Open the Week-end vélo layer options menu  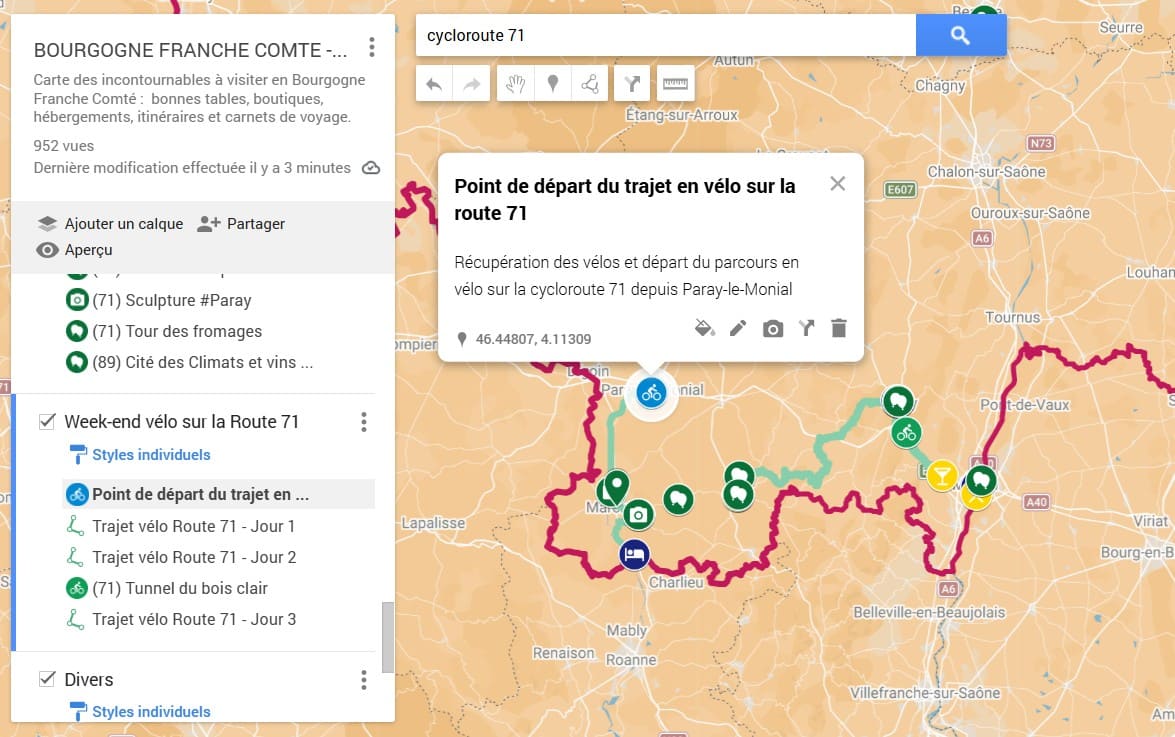click(x=364, y=421)
